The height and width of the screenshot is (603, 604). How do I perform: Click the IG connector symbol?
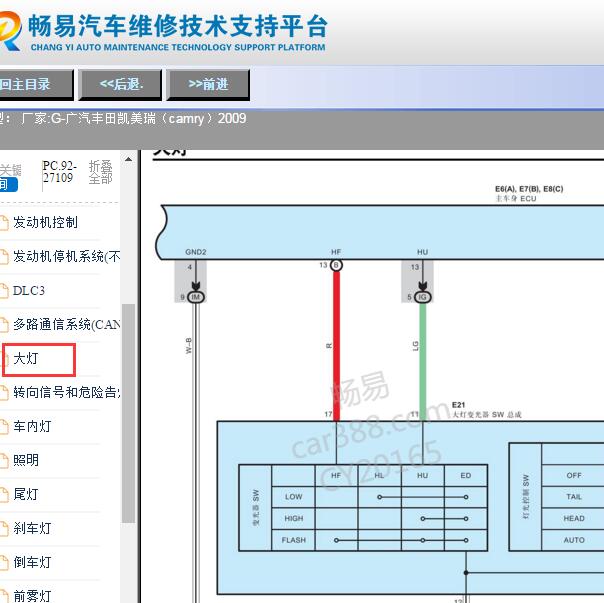click(x=423, y=297)
